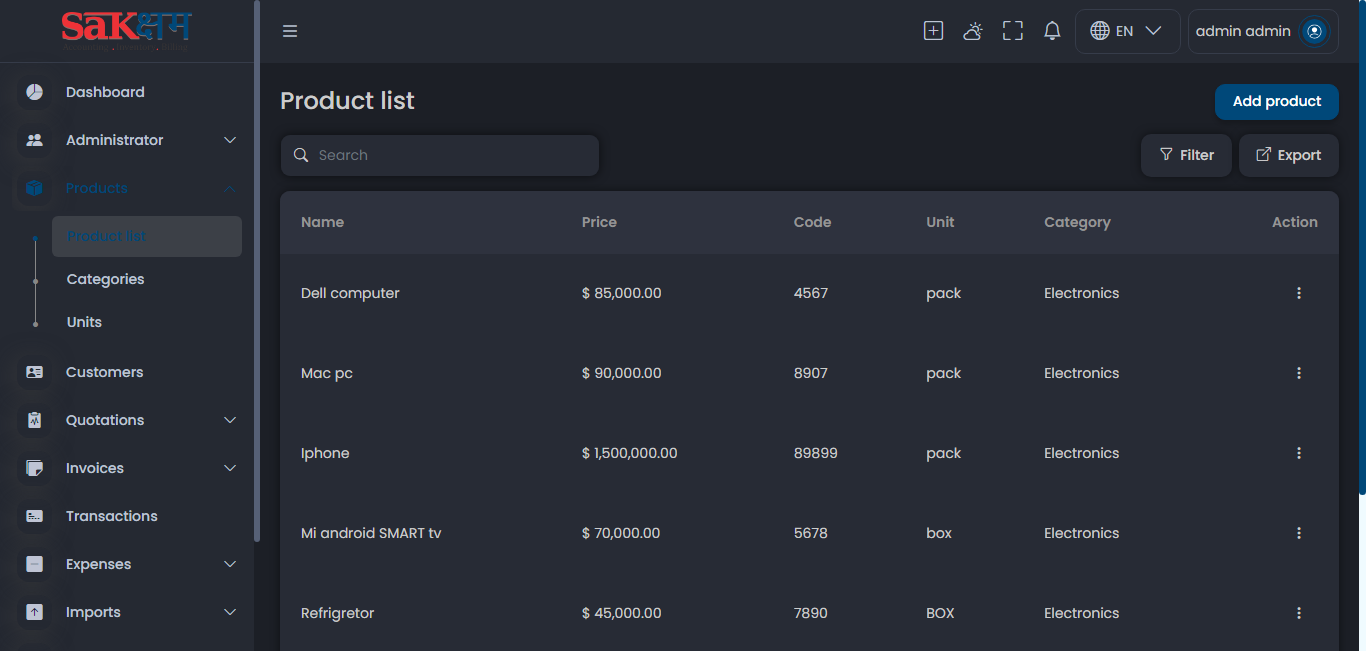Viewport: 1366px width, 651px height.
Task: Toggle the light/dark theme icon
Action: [973, 31]
